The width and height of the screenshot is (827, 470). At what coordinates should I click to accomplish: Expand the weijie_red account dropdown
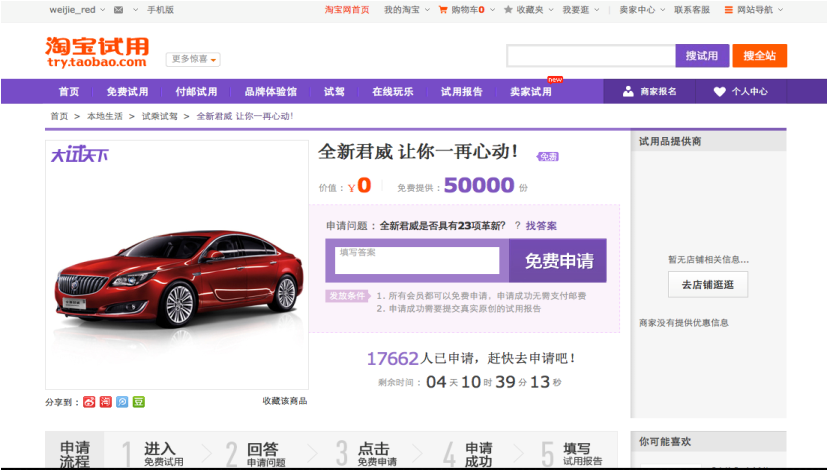(102, 9)
